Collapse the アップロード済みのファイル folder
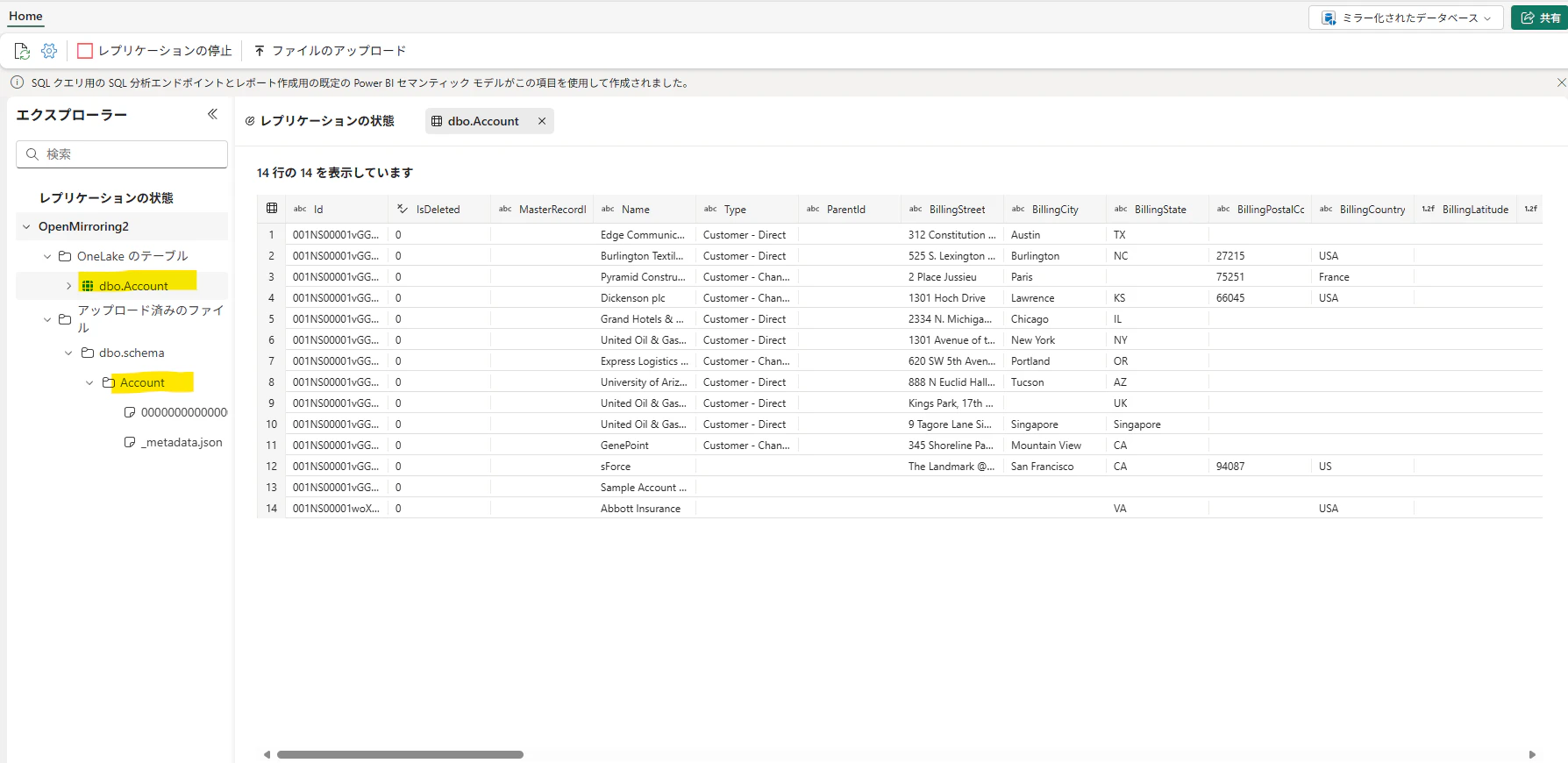 click(47, 319)
